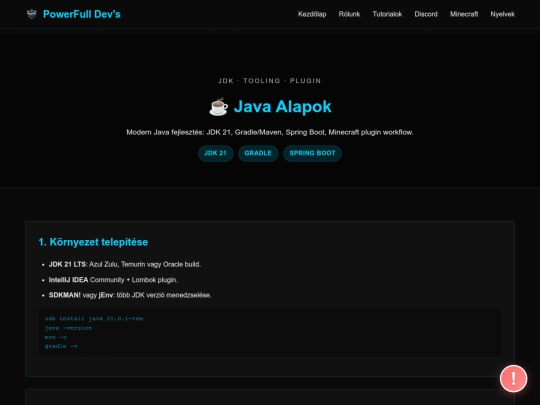Click the 'gradle -v' code line
Viewport: 540px width, 405px height.
(x=61, y=346)
